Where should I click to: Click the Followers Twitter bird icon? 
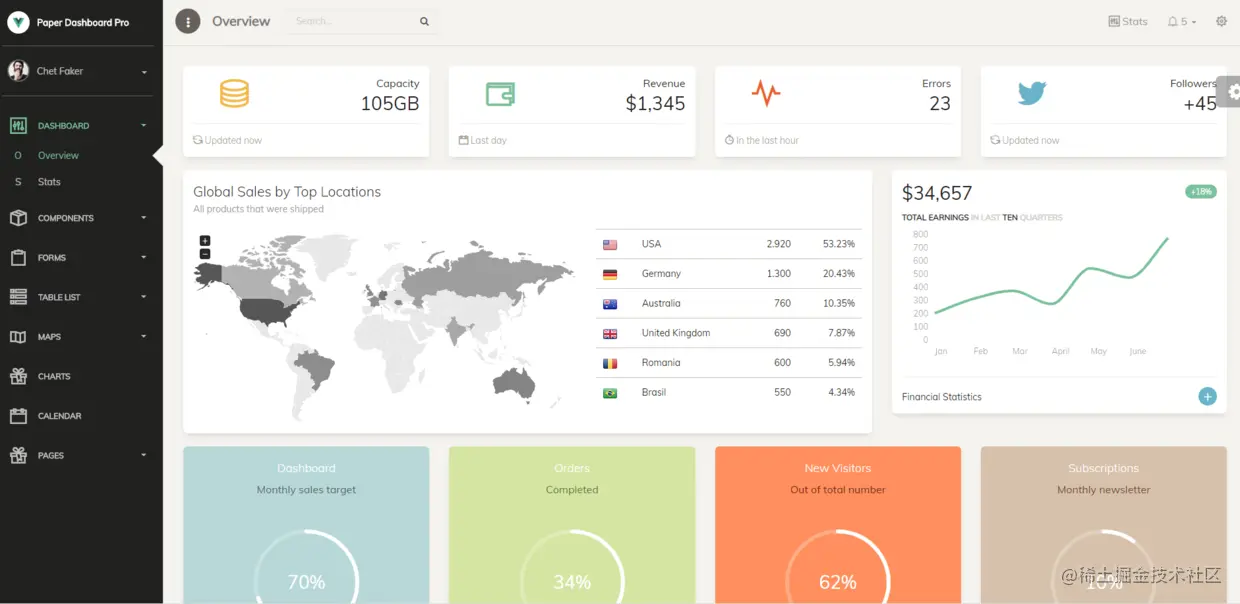[x=1032, y=94]
